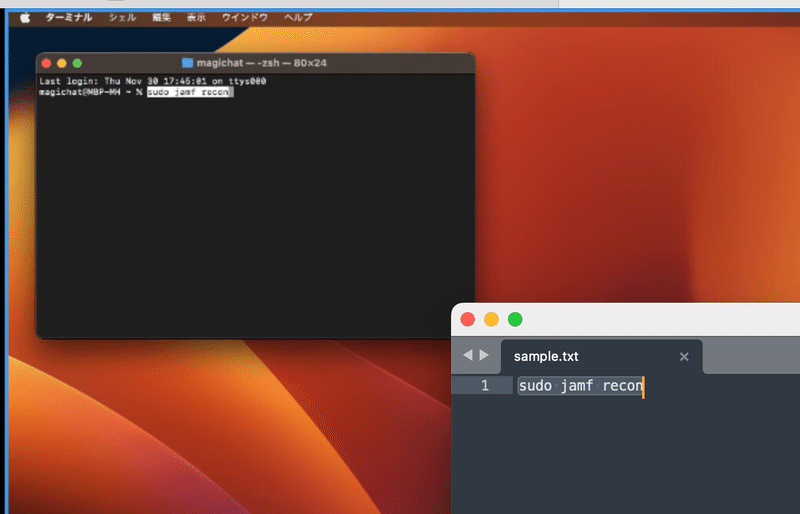The height and width of the screenshot is (514, 800).
Task: Select the sample.txt tab
Action: [602, 356]
